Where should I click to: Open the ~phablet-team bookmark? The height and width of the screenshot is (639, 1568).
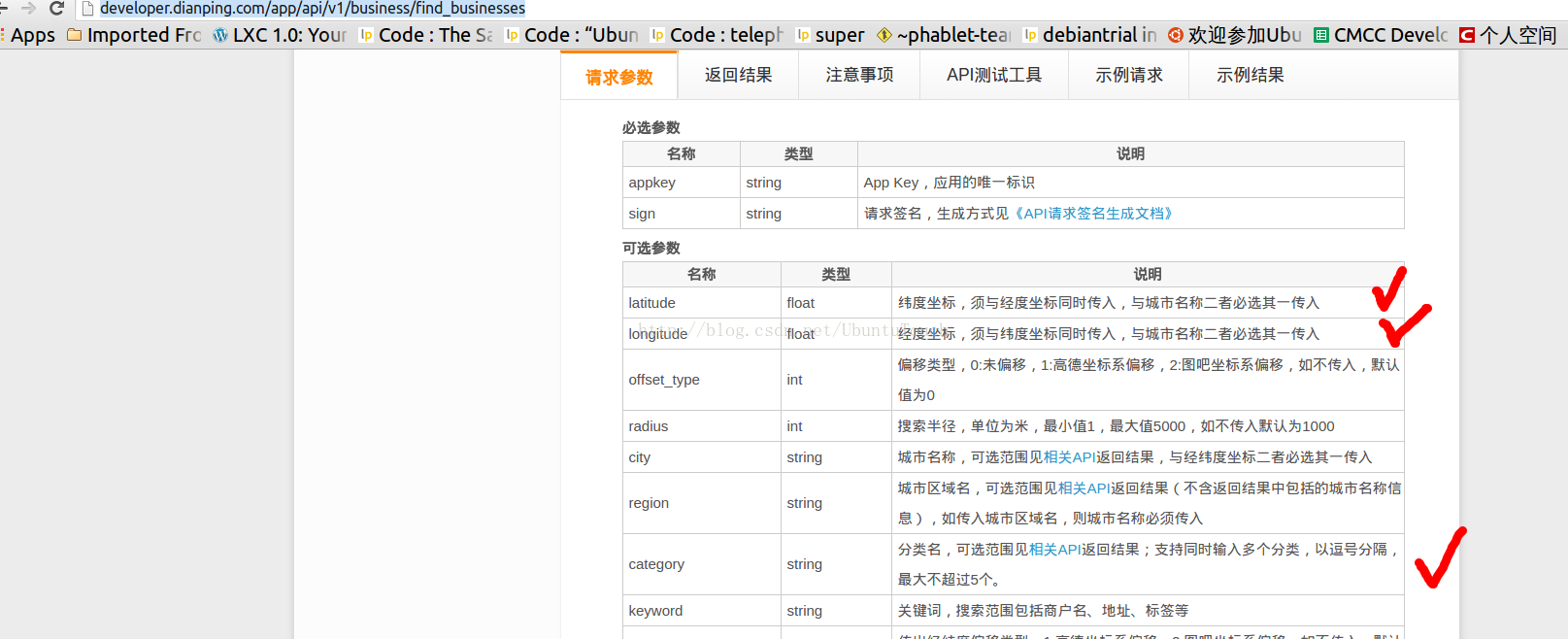(x=944, y=35)
